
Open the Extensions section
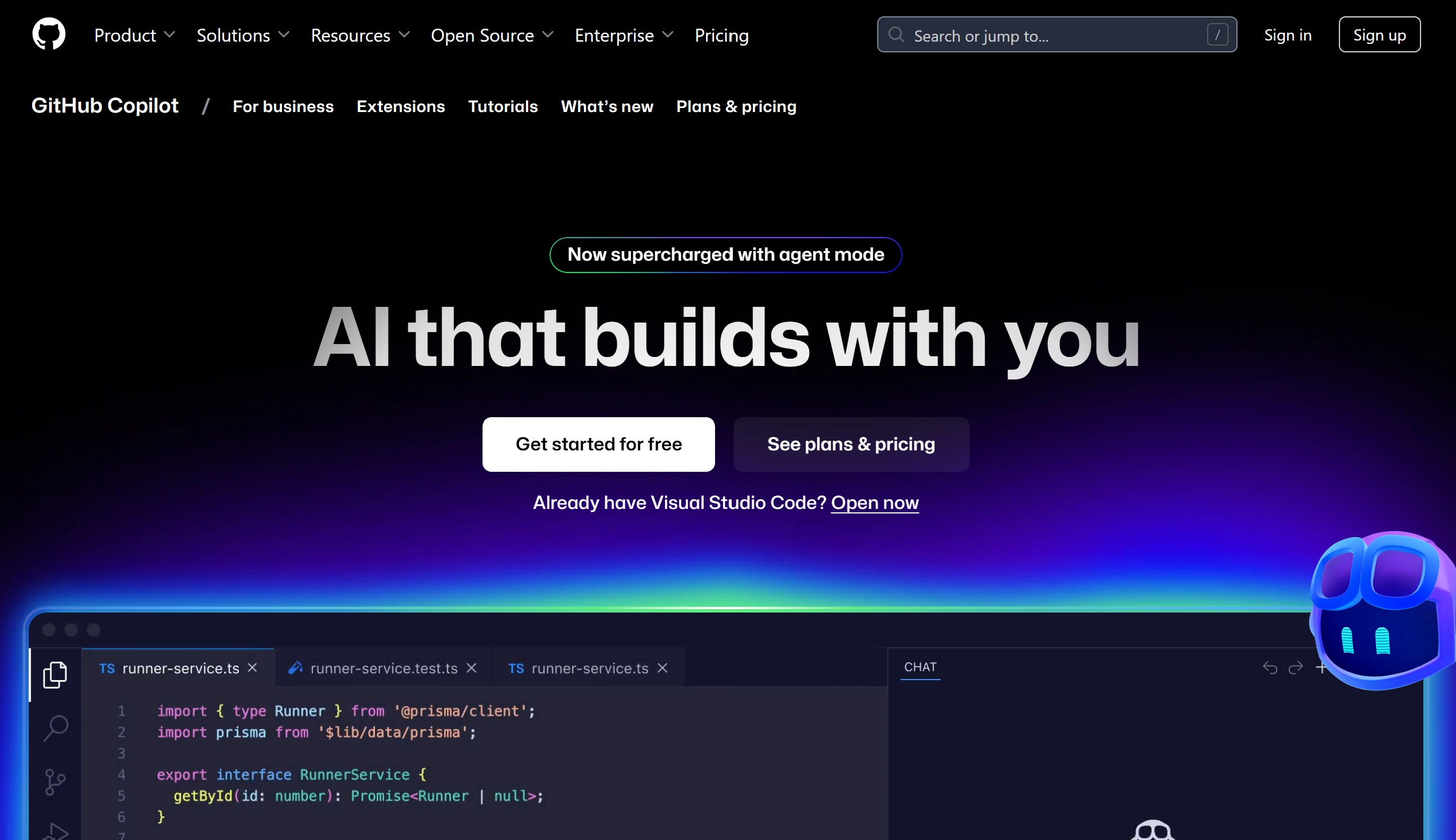(400, 106)
